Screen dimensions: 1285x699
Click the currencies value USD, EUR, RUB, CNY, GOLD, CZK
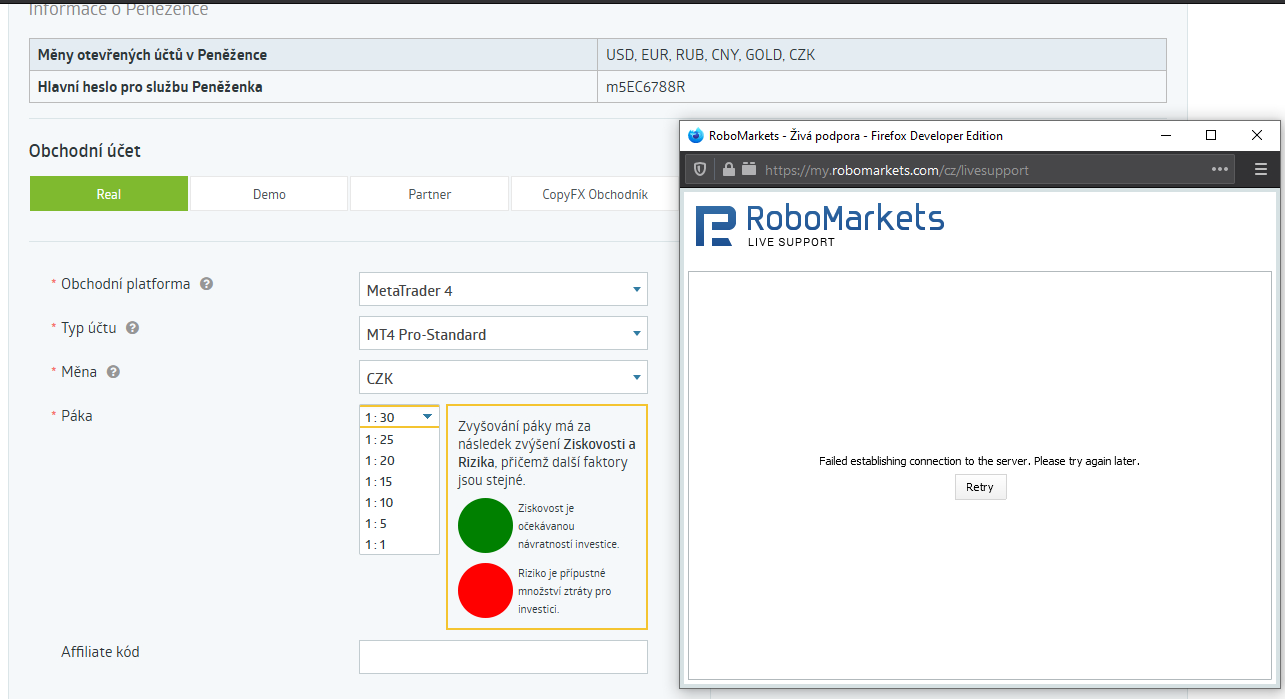pos(711,55)
